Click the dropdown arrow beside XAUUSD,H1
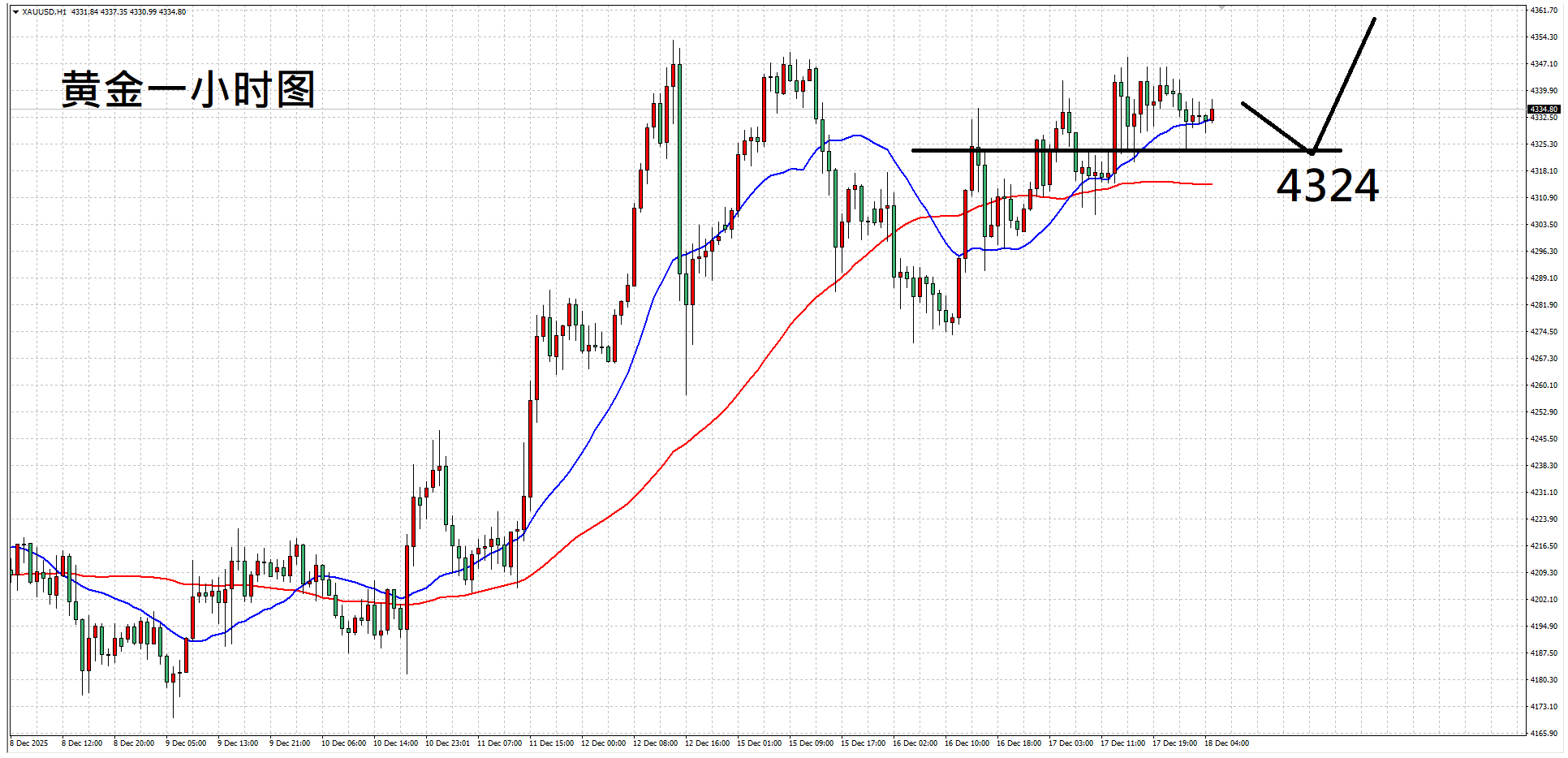The width and height of the screenshot is (1568, 758). click(15, 12)
